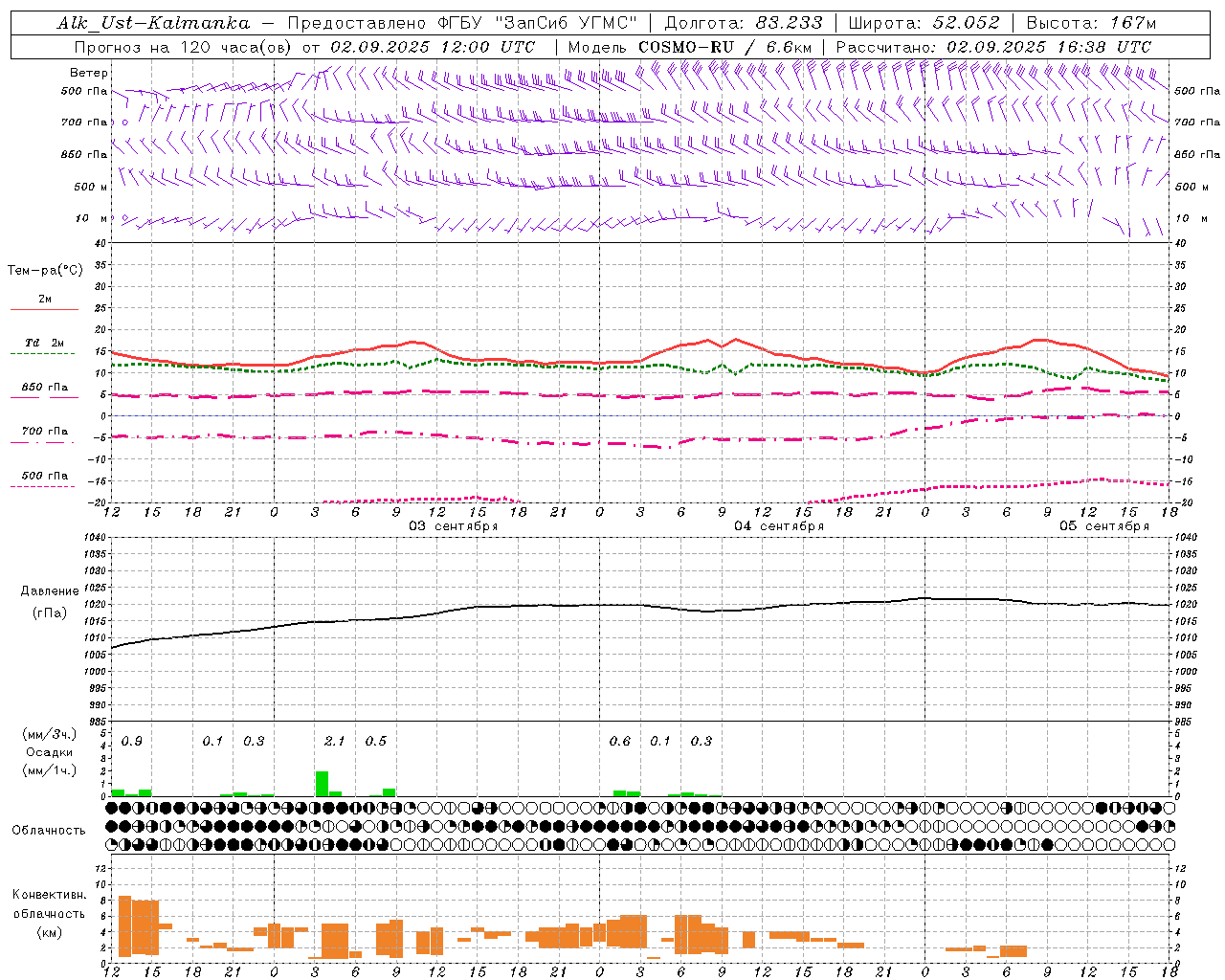The image size is (1225, 980).
Task: Click the 0.6 precipitation value
Action: (x=620, y=741)
